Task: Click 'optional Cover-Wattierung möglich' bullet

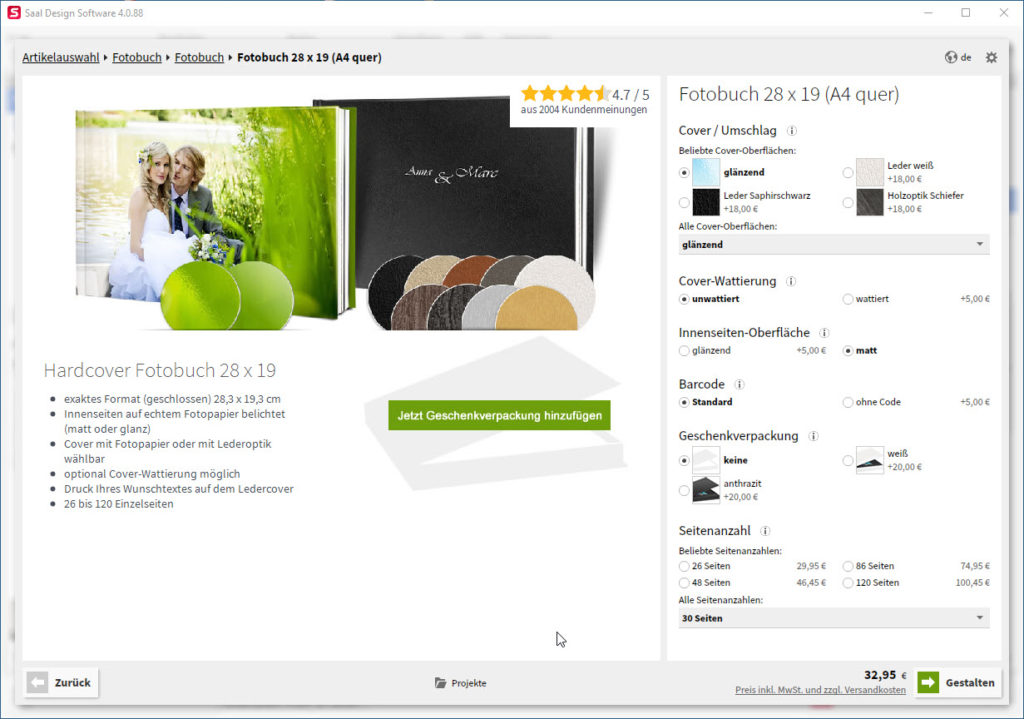Action: [x=152, y=474]
